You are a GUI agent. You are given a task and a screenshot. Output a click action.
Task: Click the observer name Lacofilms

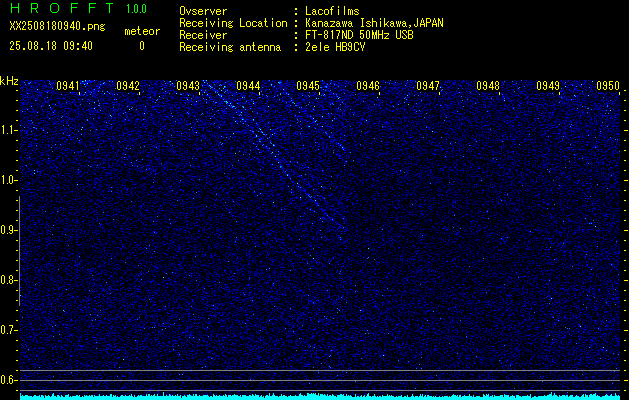332,11
